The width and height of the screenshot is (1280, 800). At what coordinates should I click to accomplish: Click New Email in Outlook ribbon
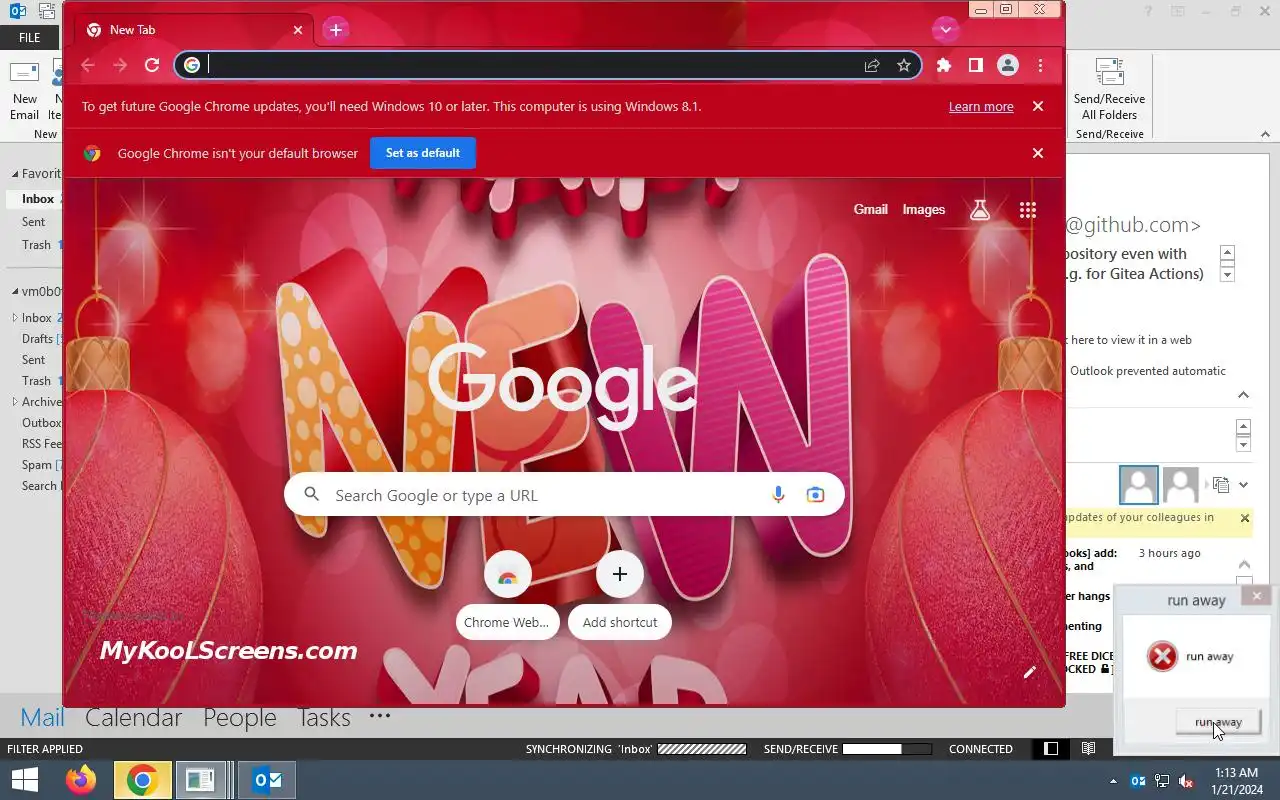pyautogui.click(x=24, y=92)
